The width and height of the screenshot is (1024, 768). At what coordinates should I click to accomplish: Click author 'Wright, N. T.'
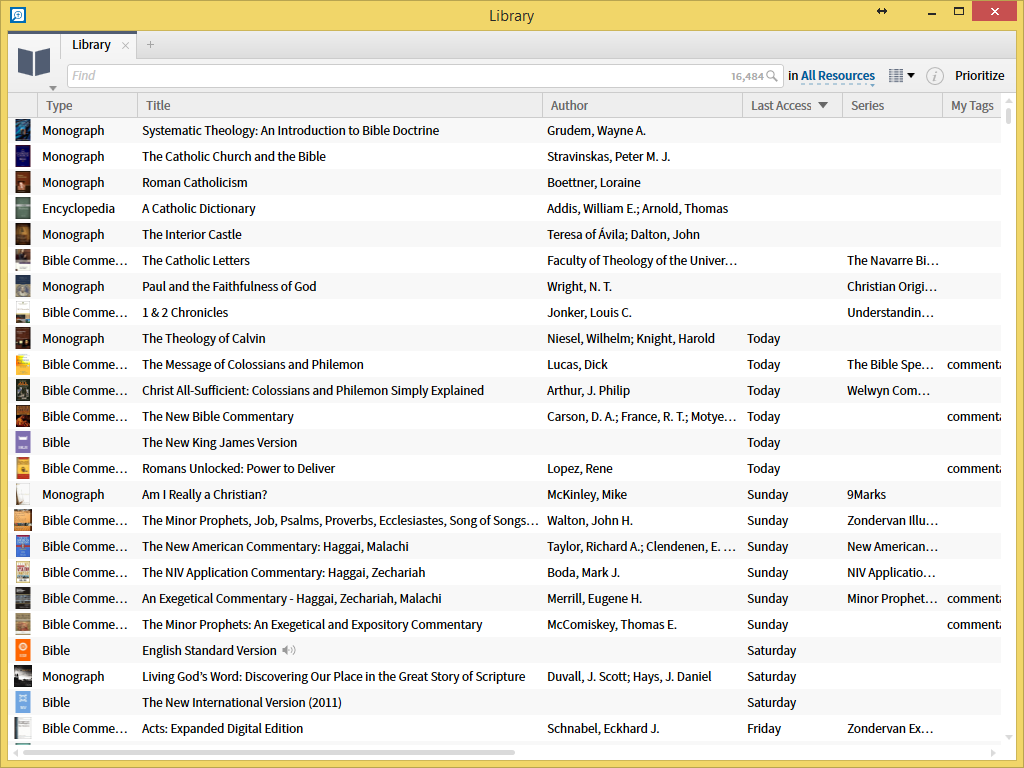click(x=579, y=286)
